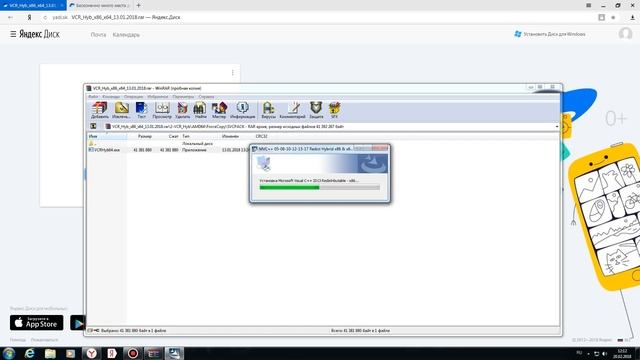Open the Справка menu in WinRAR
Viewport: 640px width, 360px height.
coord(206,97)
